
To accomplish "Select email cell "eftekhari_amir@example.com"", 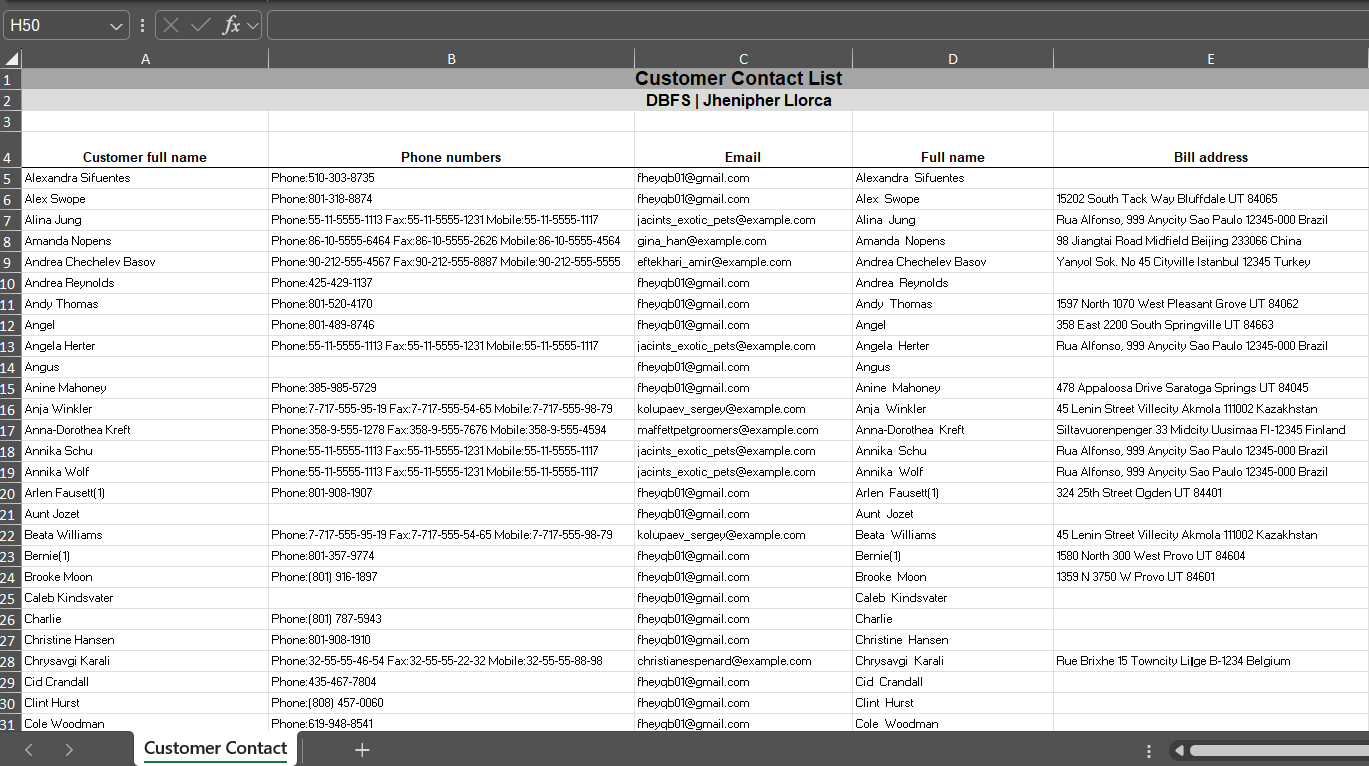I will point(743,262).
